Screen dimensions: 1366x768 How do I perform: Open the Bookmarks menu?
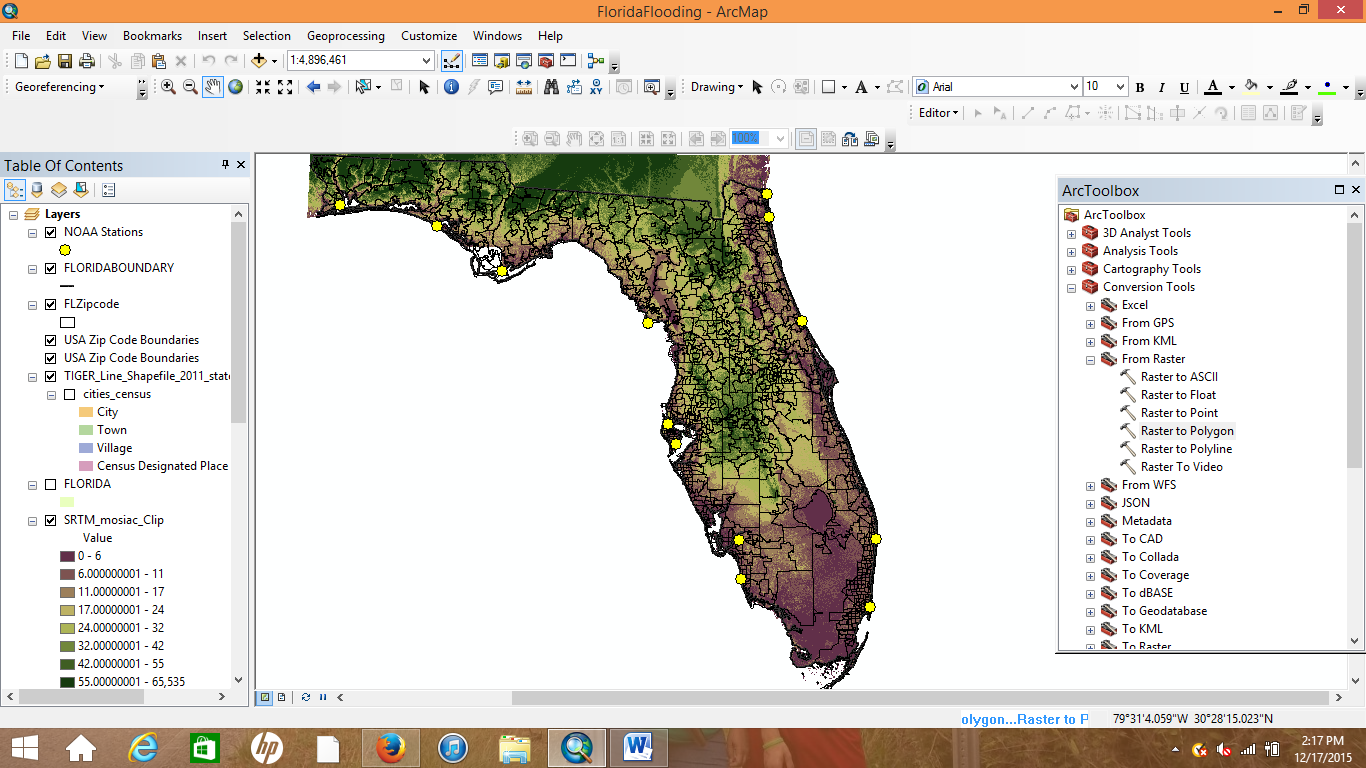(152, 36)
